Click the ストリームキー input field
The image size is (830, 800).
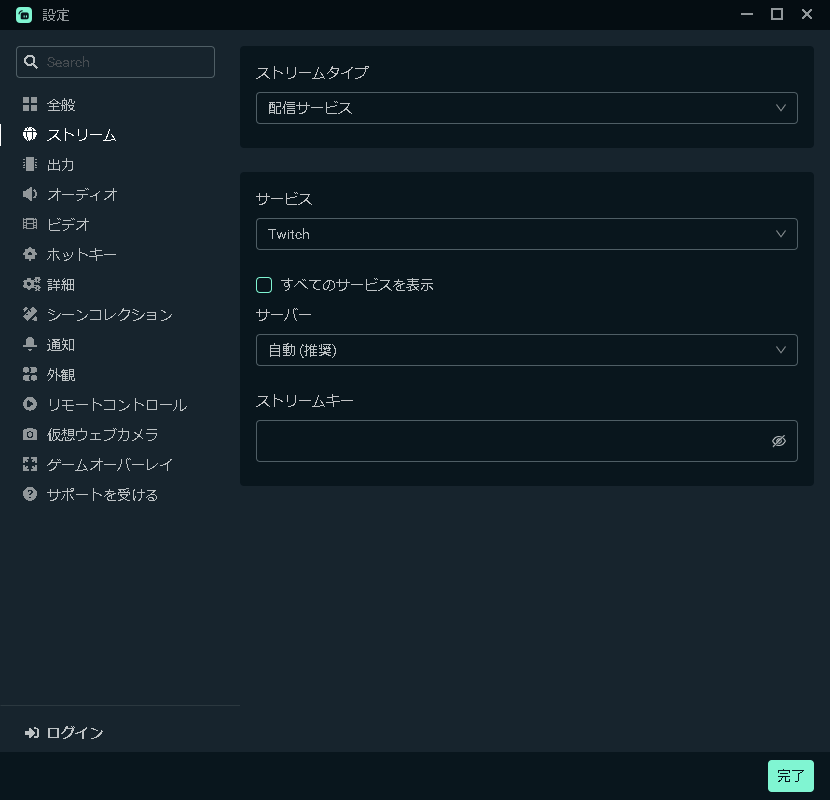click(x=500, y=441)
